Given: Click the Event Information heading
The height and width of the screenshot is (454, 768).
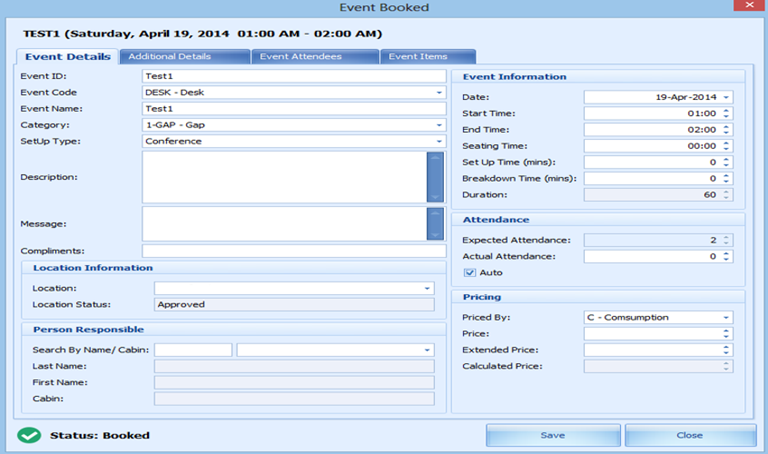Looking at the screenshot, I should click(x=514, y=77).
